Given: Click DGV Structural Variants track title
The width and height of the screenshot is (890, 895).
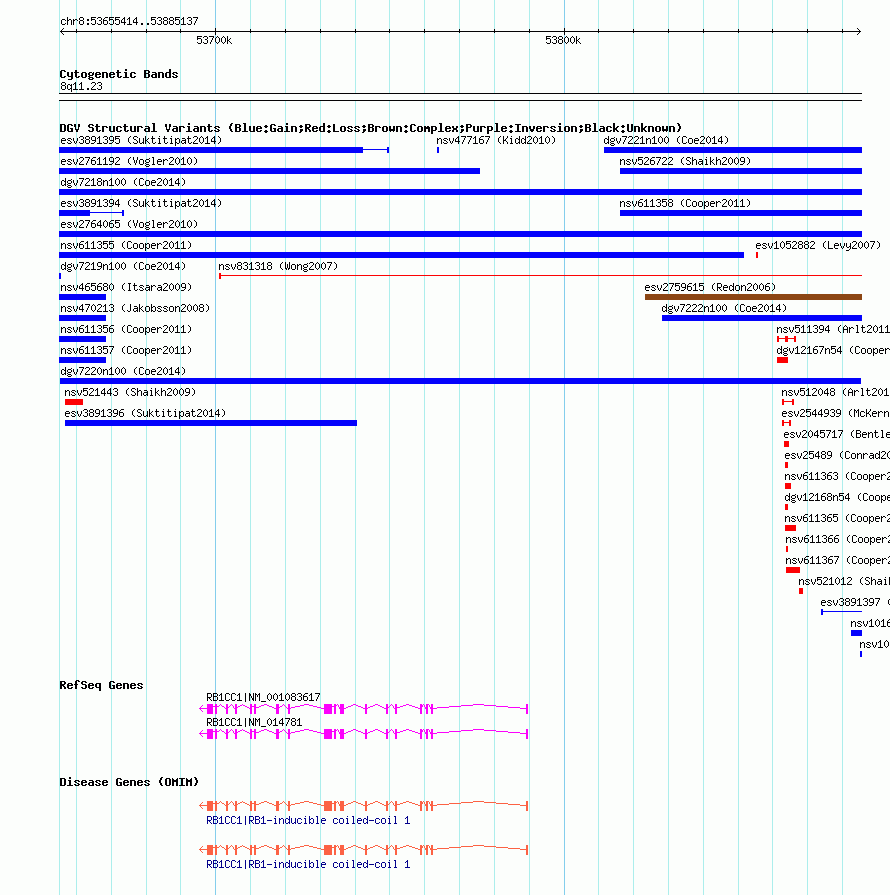Looking at the screenshot, I should click(x=371, y=128).
